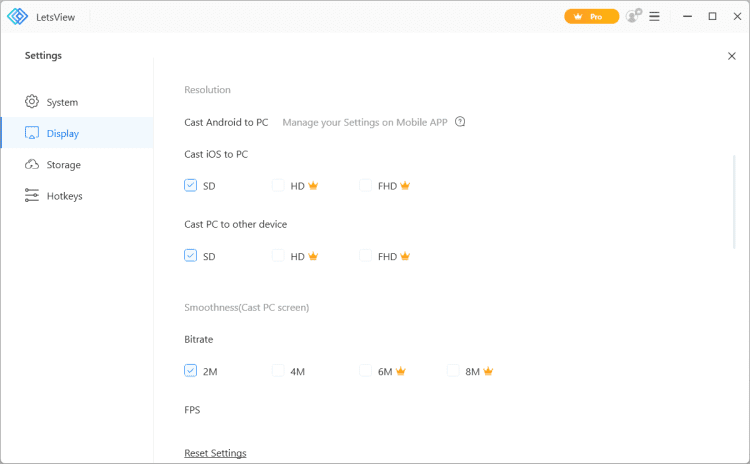Click the Hotkeys sliders icon in sidebar

pyautogui.click(x=32, y=196)
